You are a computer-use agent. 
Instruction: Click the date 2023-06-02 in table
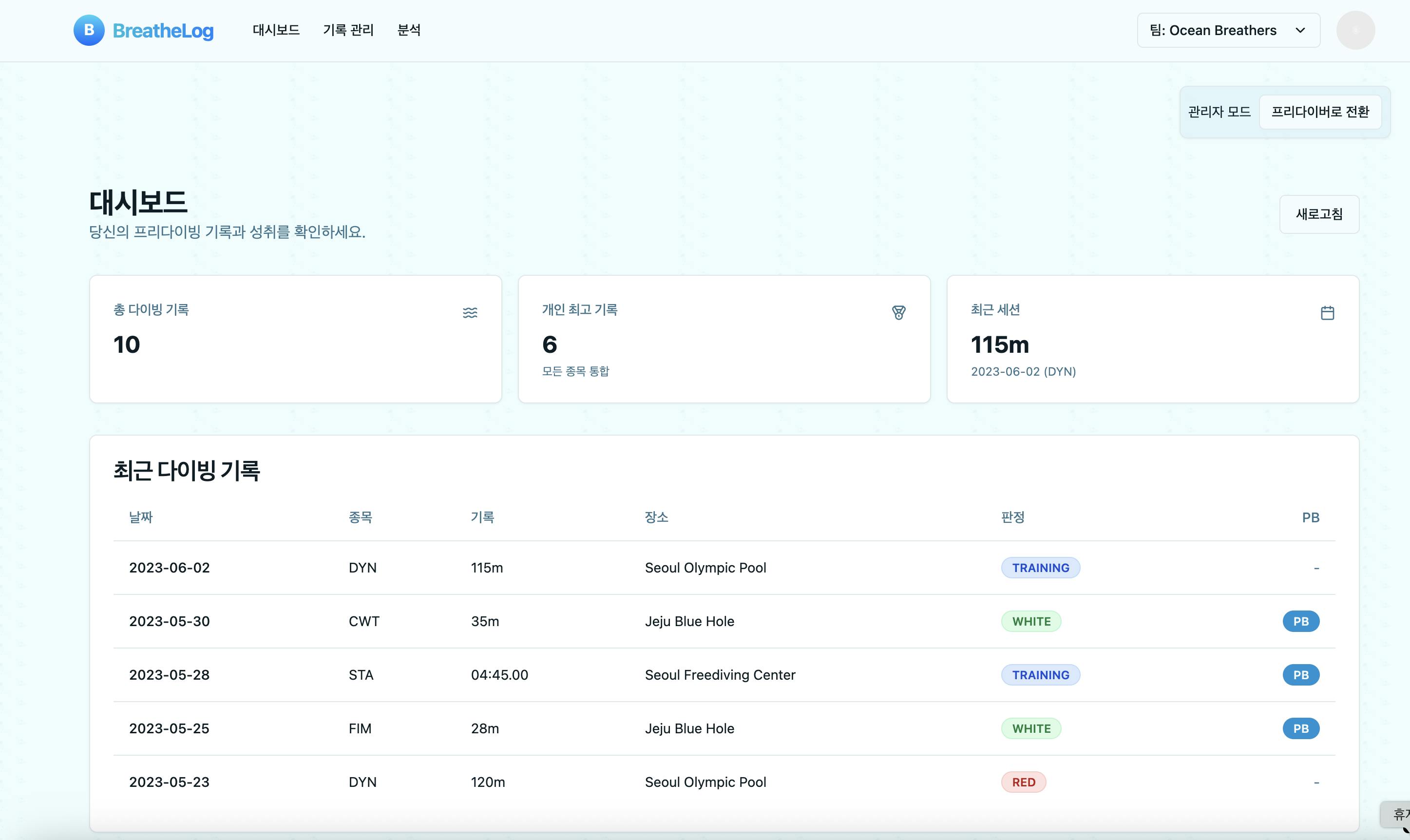[169, 568]
